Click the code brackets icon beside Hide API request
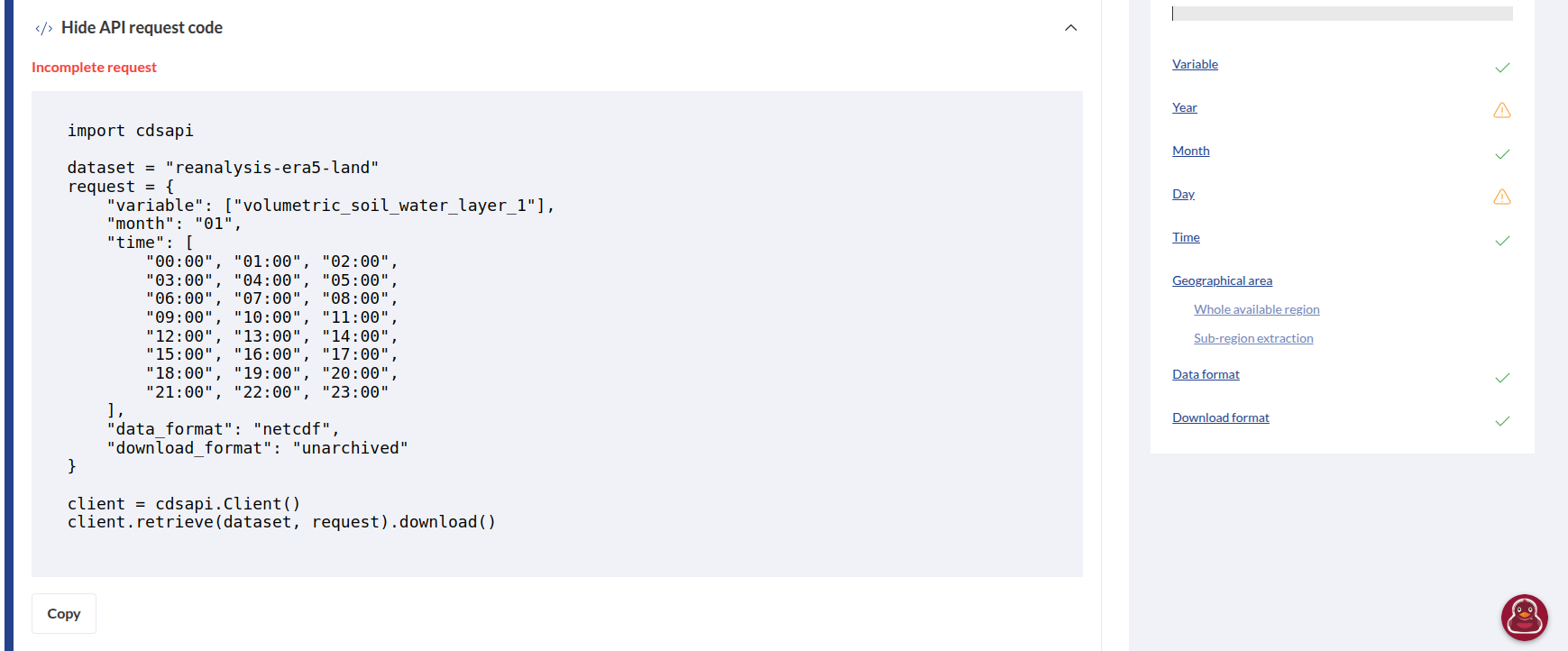This screenshot has width=1568, height=651. pos(43,28)
